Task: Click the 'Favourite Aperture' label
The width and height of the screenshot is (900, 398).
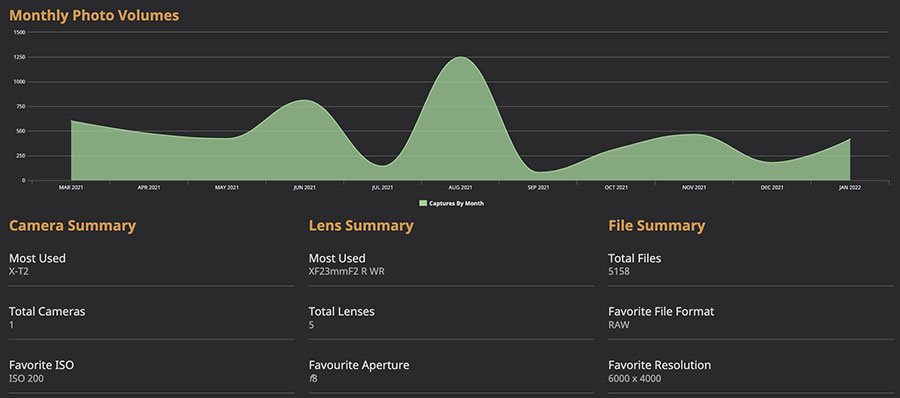Action: click(x=359, y=365)
